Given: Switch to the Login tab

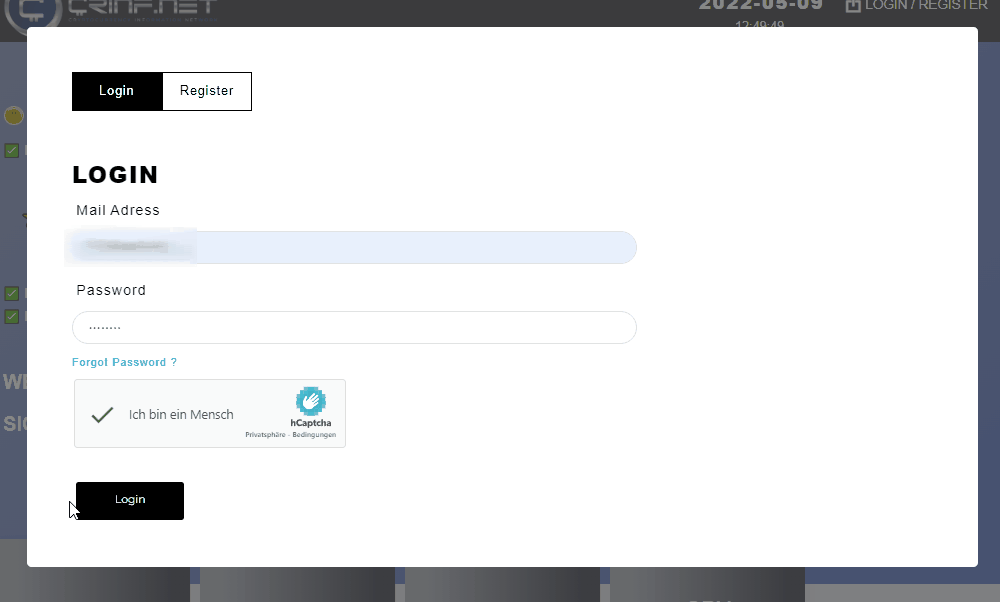Looking at the screenshot, I should tap(117, 91).
